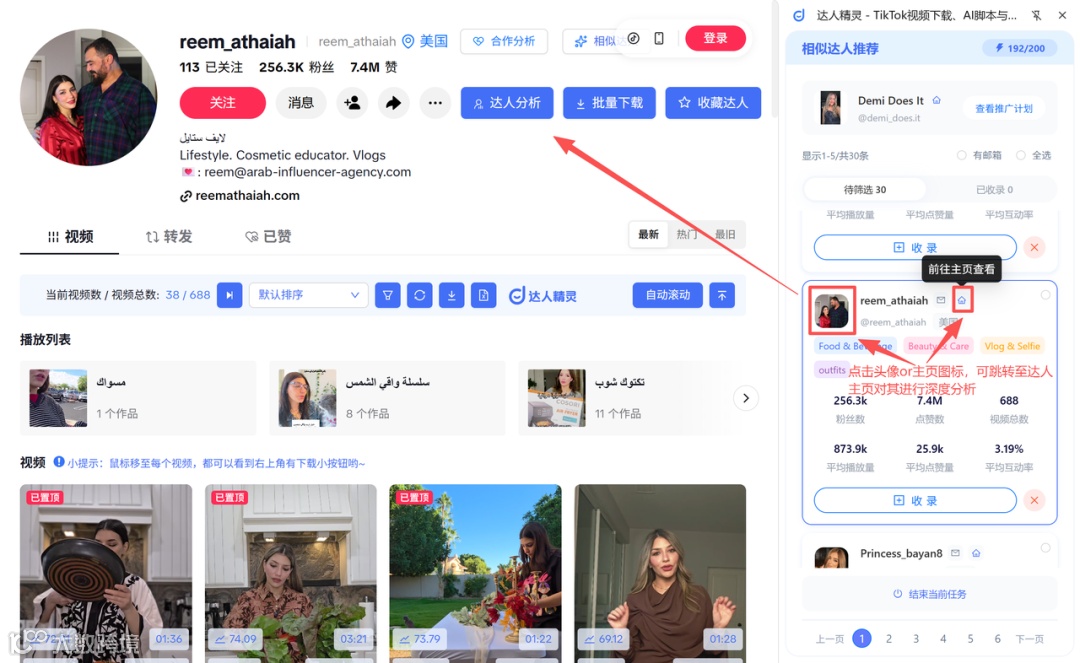Select the 热门 sort tab

click(x=686, y=235)
